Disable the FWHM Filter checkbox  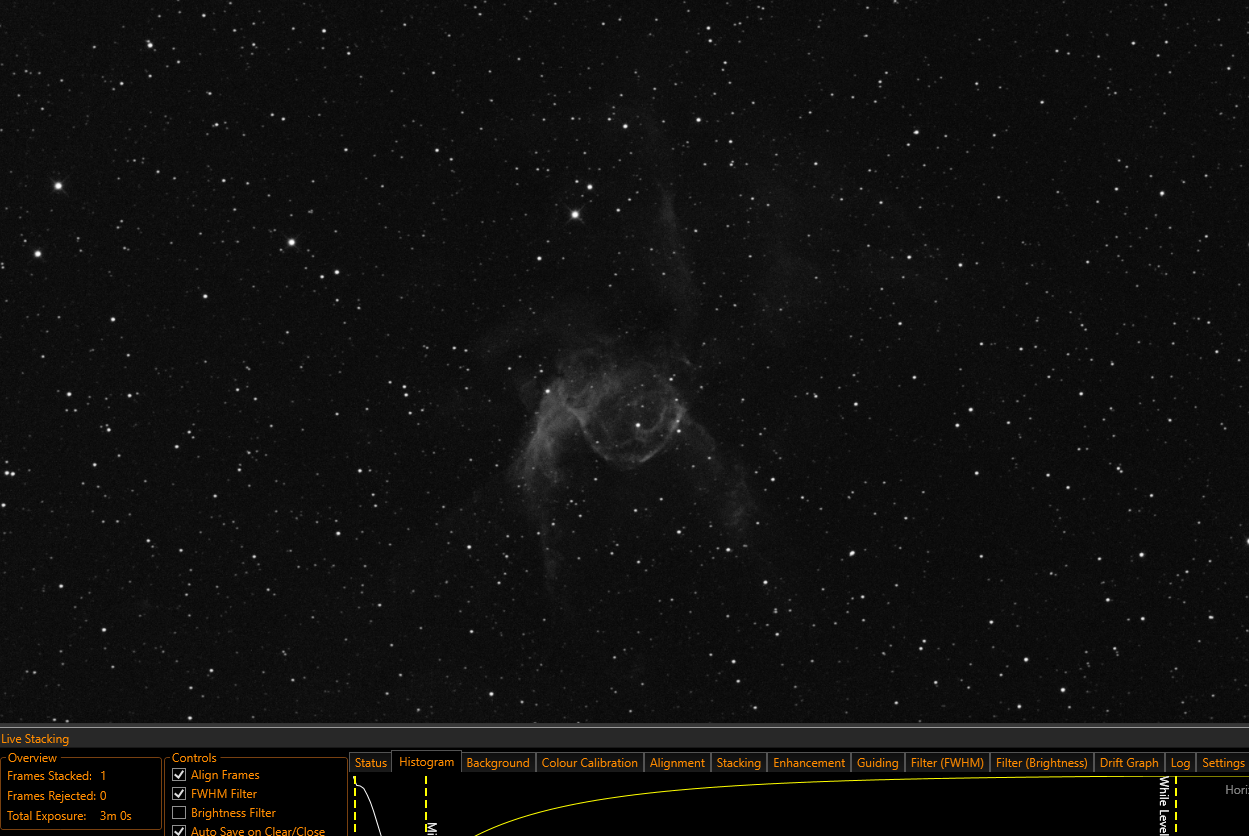180,794
